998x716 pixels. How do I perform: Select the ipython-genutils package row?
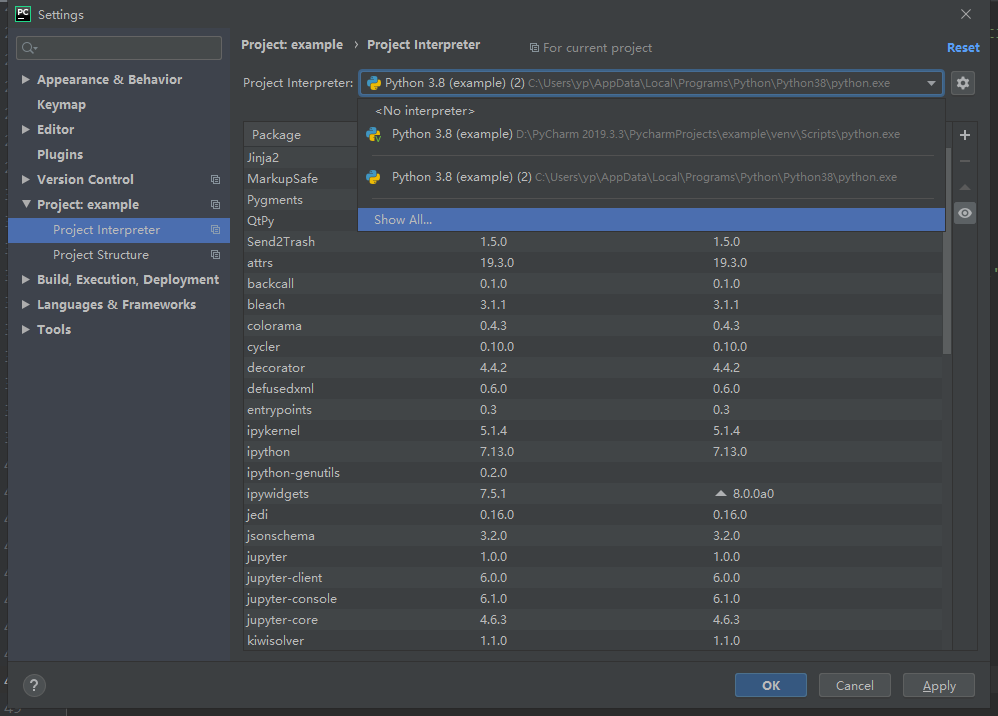point(593,473)
